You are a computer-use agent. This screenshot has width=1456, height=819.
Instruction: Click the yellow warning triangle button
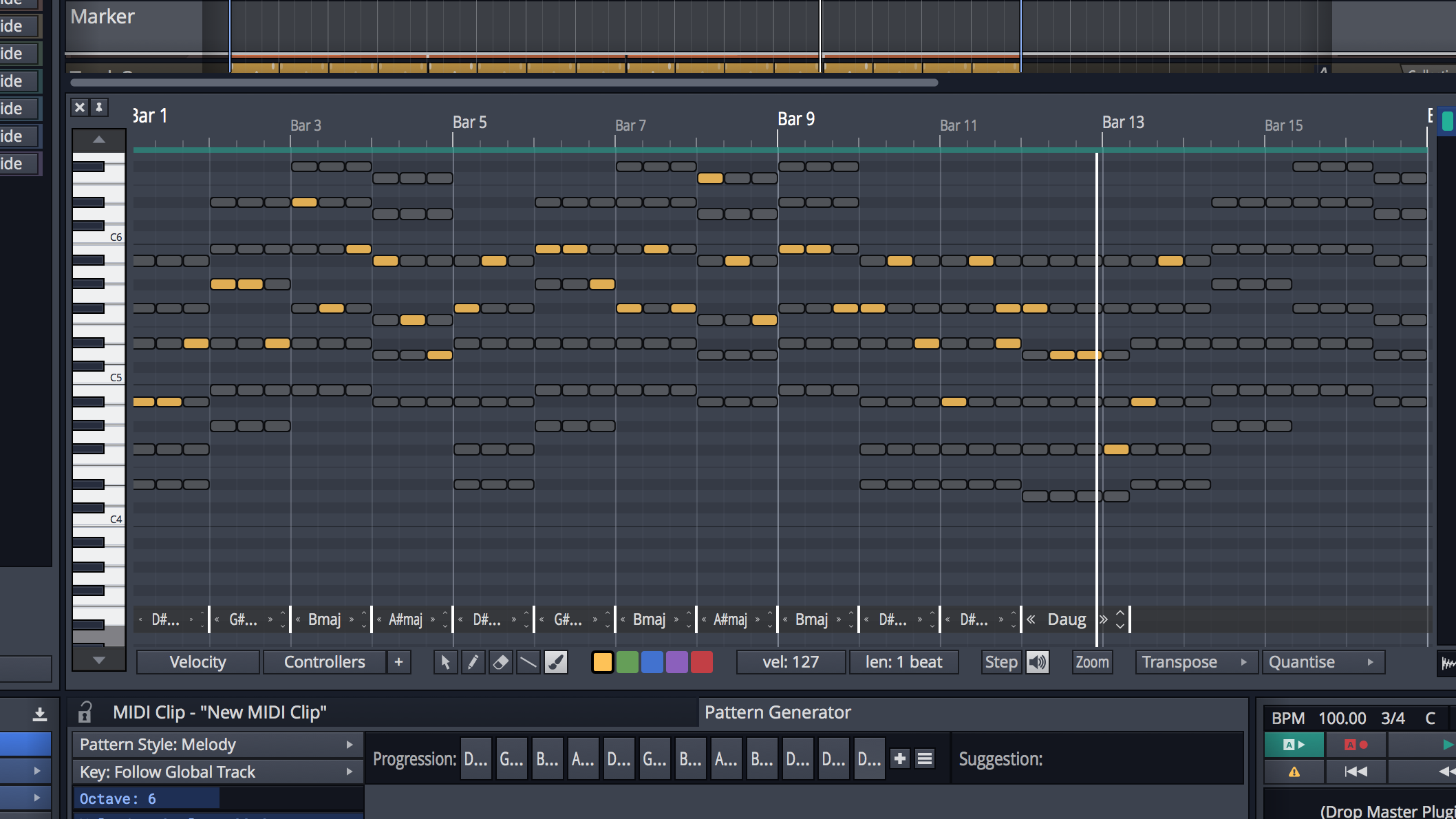pos(1294,772)
